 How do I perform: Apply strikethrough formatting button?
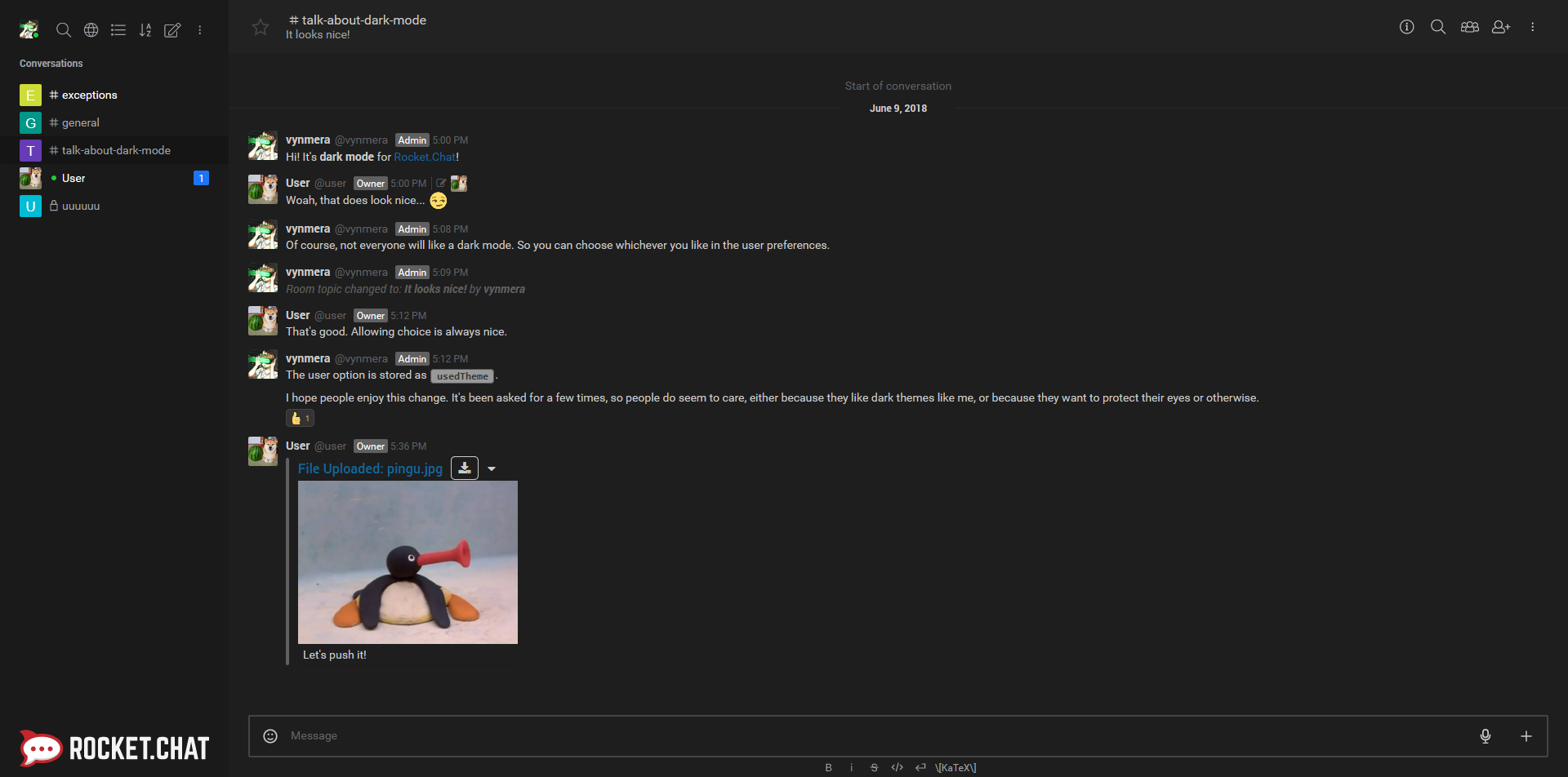pyautogui.click(x=874, y=767)
